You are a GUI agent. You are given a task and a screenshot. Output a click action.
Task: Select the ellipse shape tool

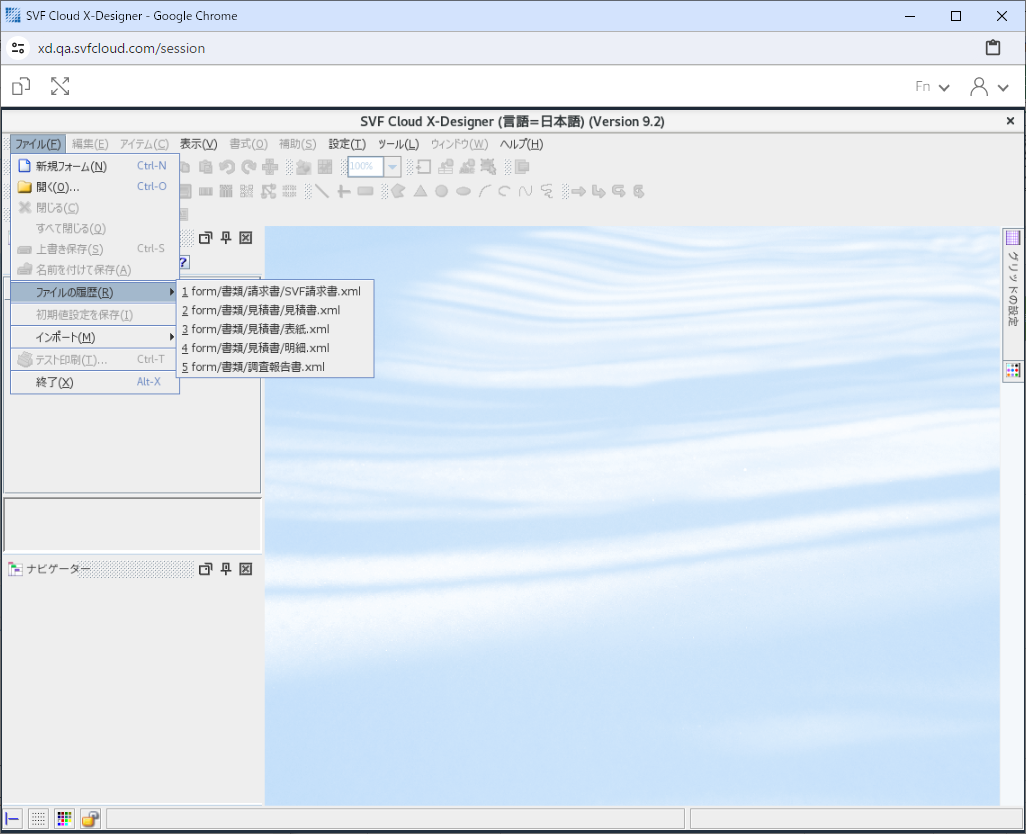(463, 191)
